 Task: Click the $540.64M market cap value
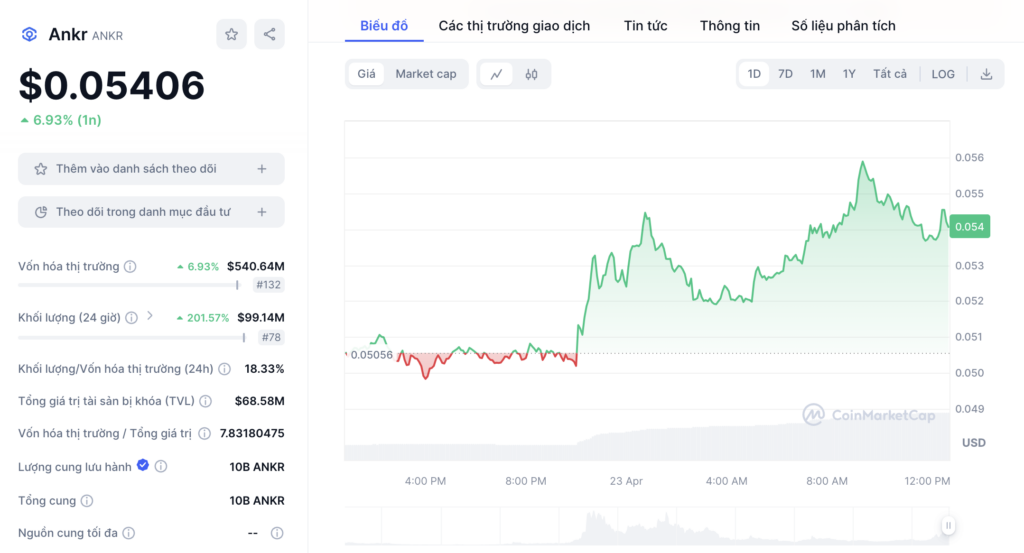point(255,266)
